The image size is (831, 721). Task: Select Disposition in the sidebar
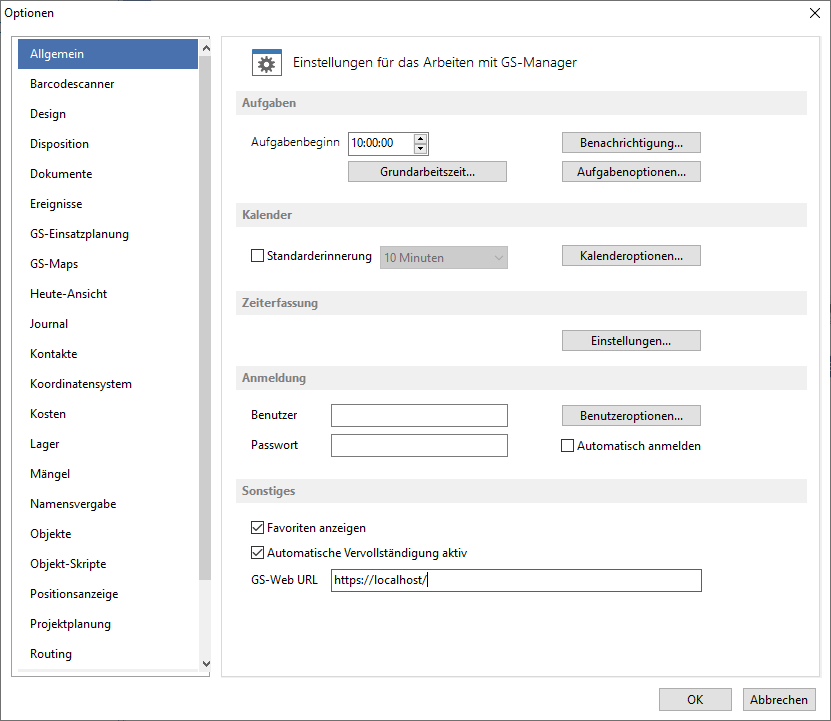pos(108,144)
